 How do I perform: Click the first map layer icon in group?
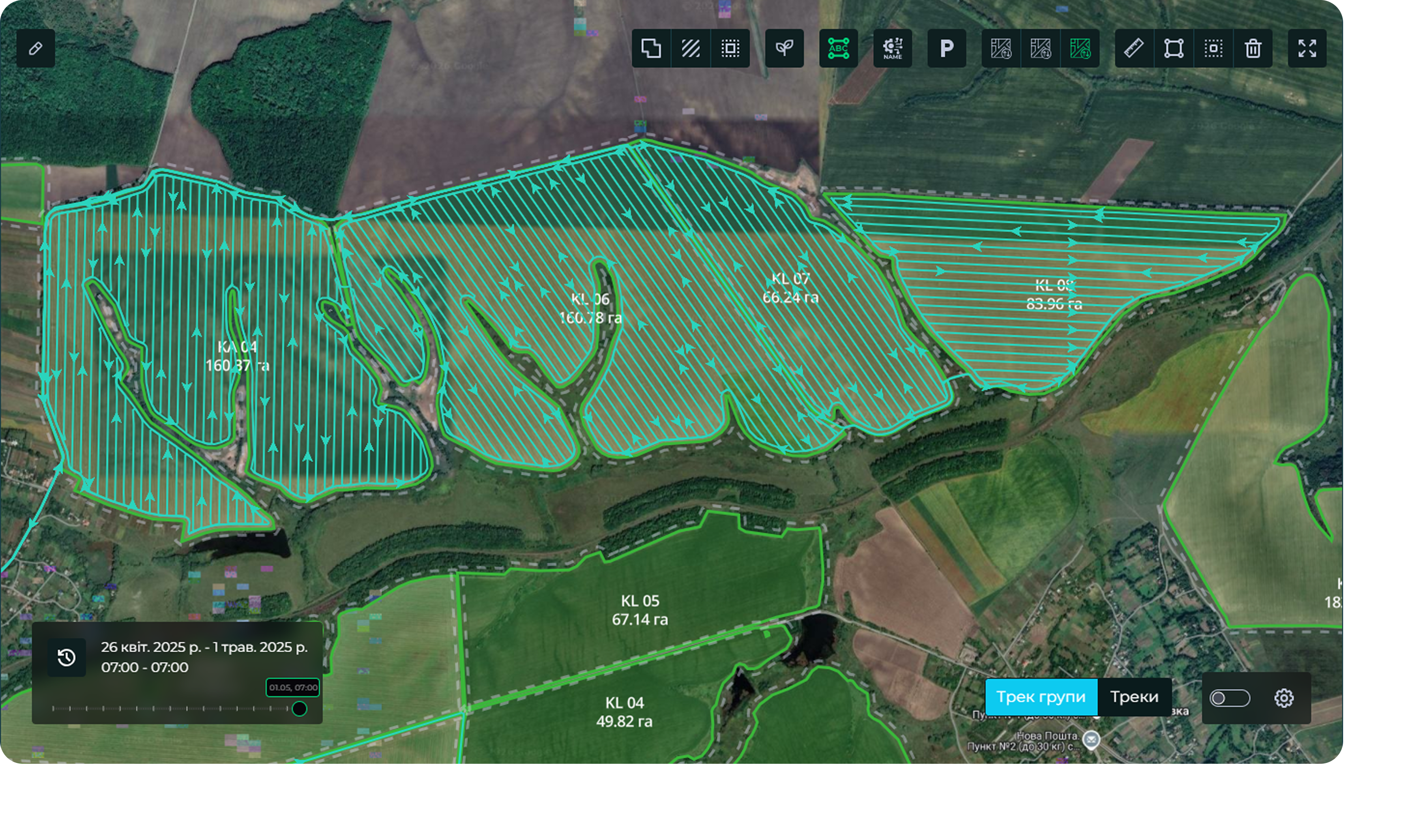[x=1001, y=49]
